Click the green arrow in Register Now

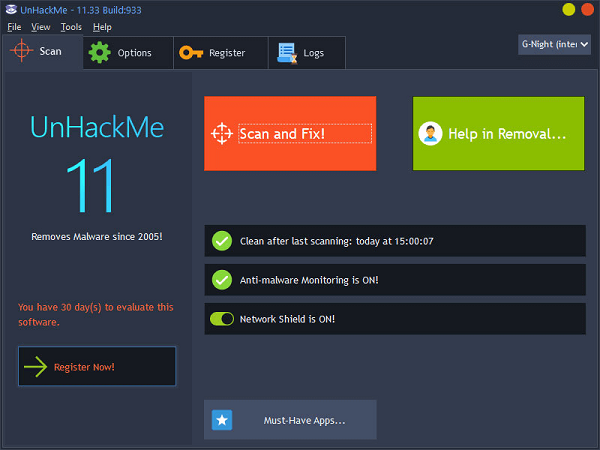(36, 367)
